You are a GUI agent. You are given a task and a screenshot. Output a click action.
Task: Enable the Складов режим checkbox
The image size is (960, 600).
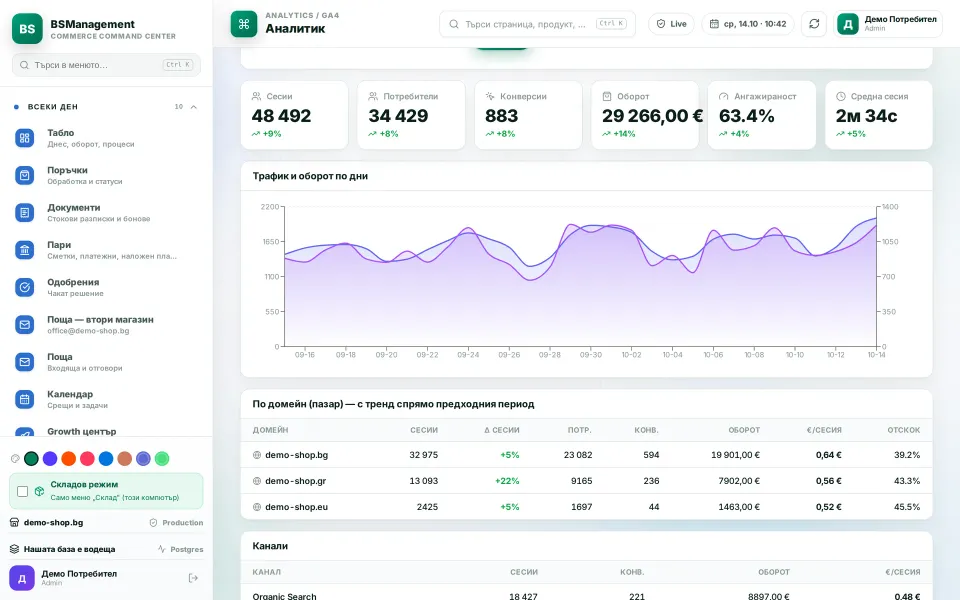click(x=23, y=492)
